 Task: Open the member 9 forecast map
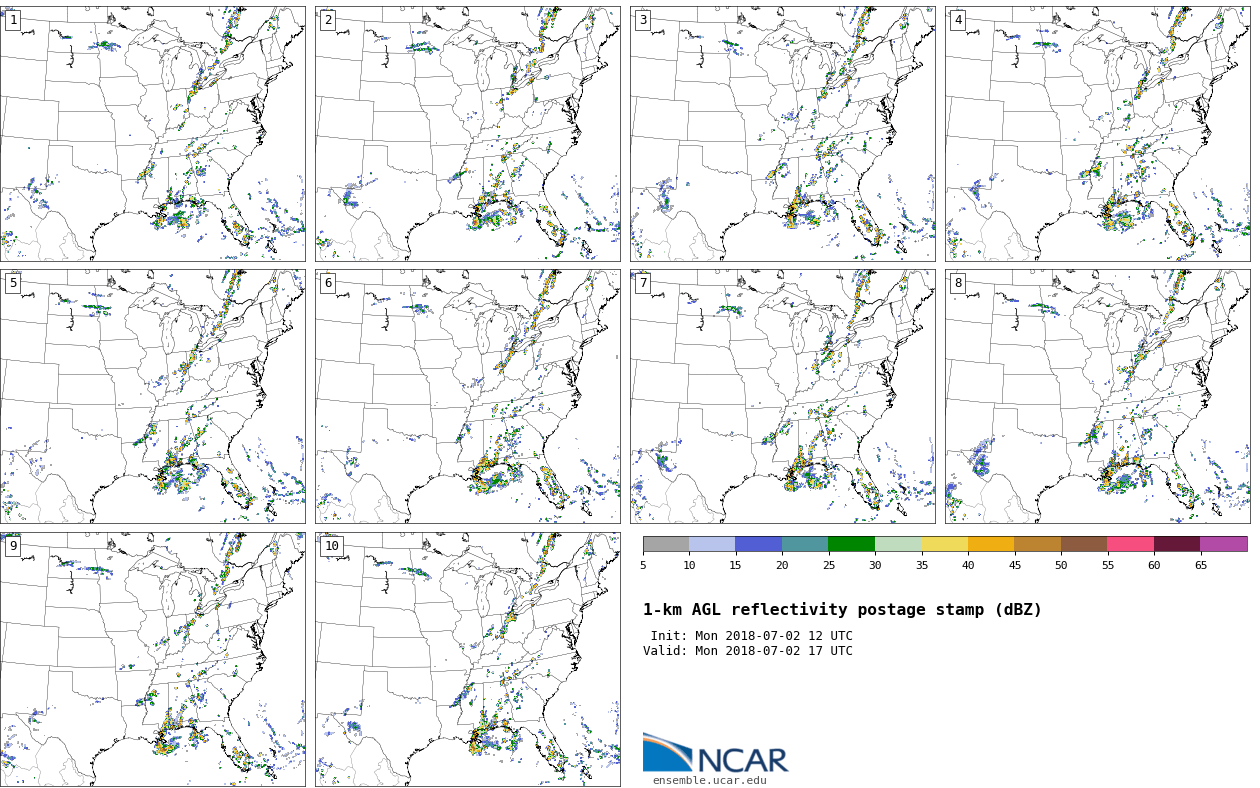pos(152,658)
